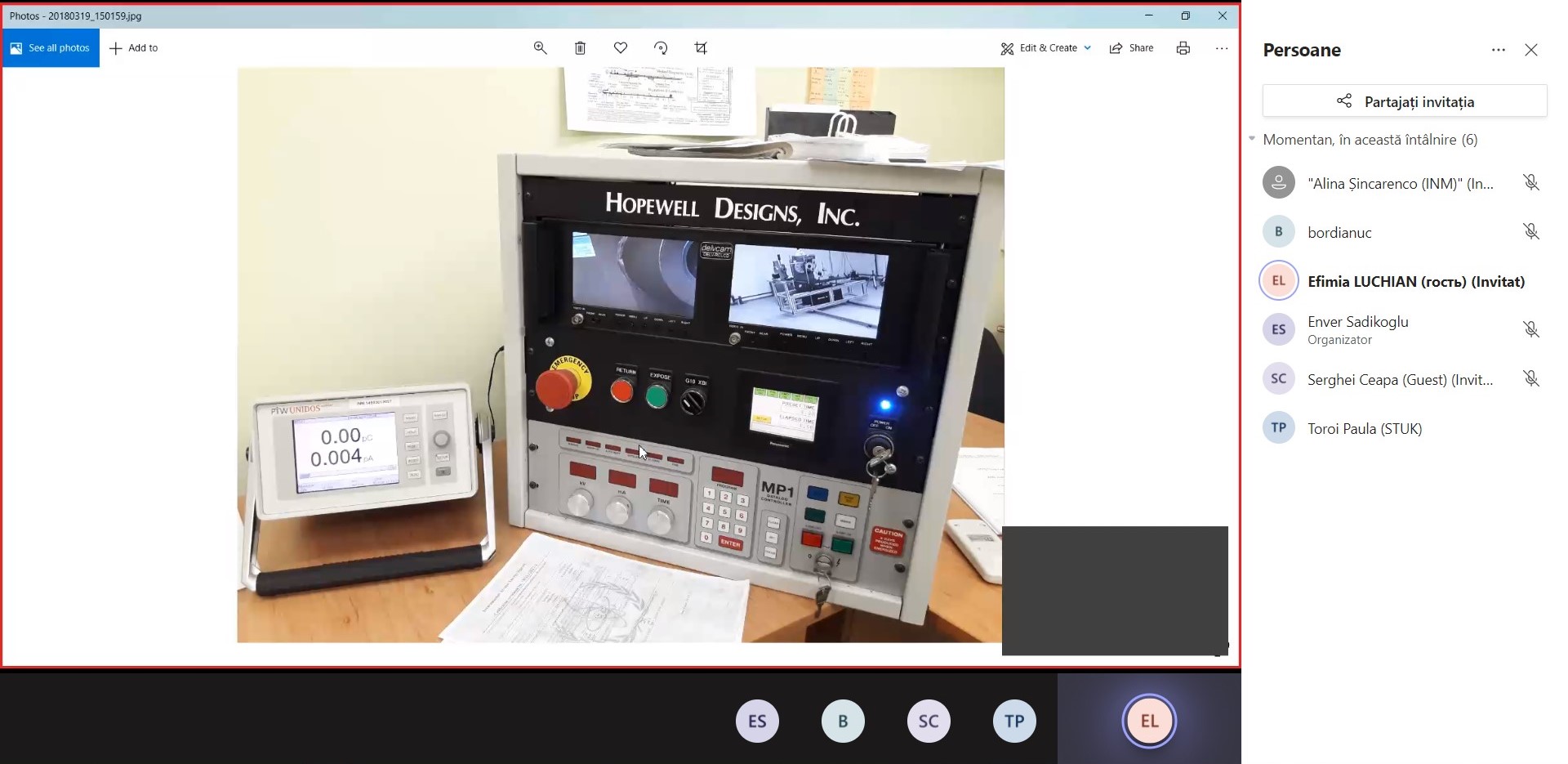Click the Partajați invitația button
Image resolution: width=1568 pixels, height=764 pixels.
coord(1405,101)
